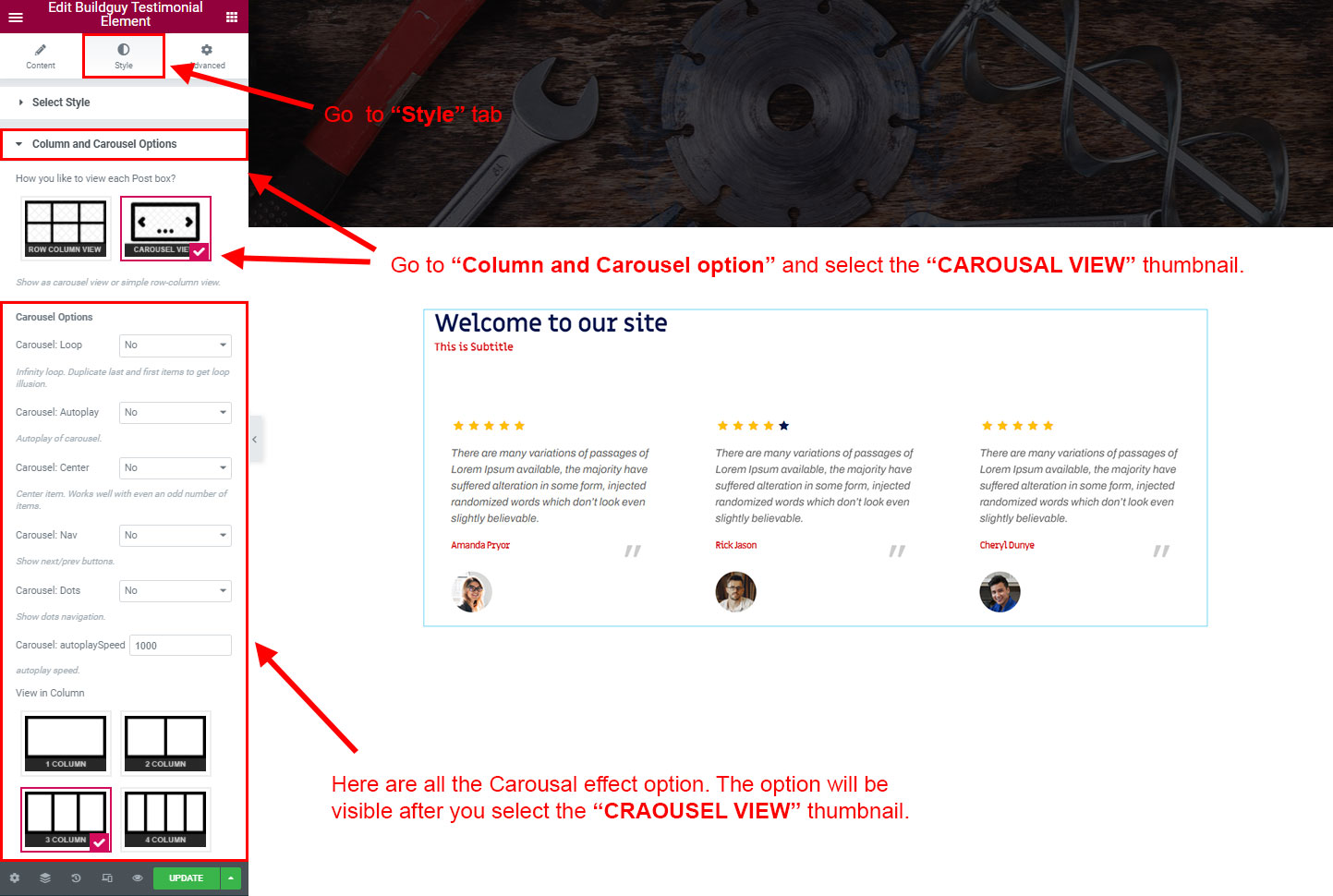Open Carousel: Loop dropdown

176,345
